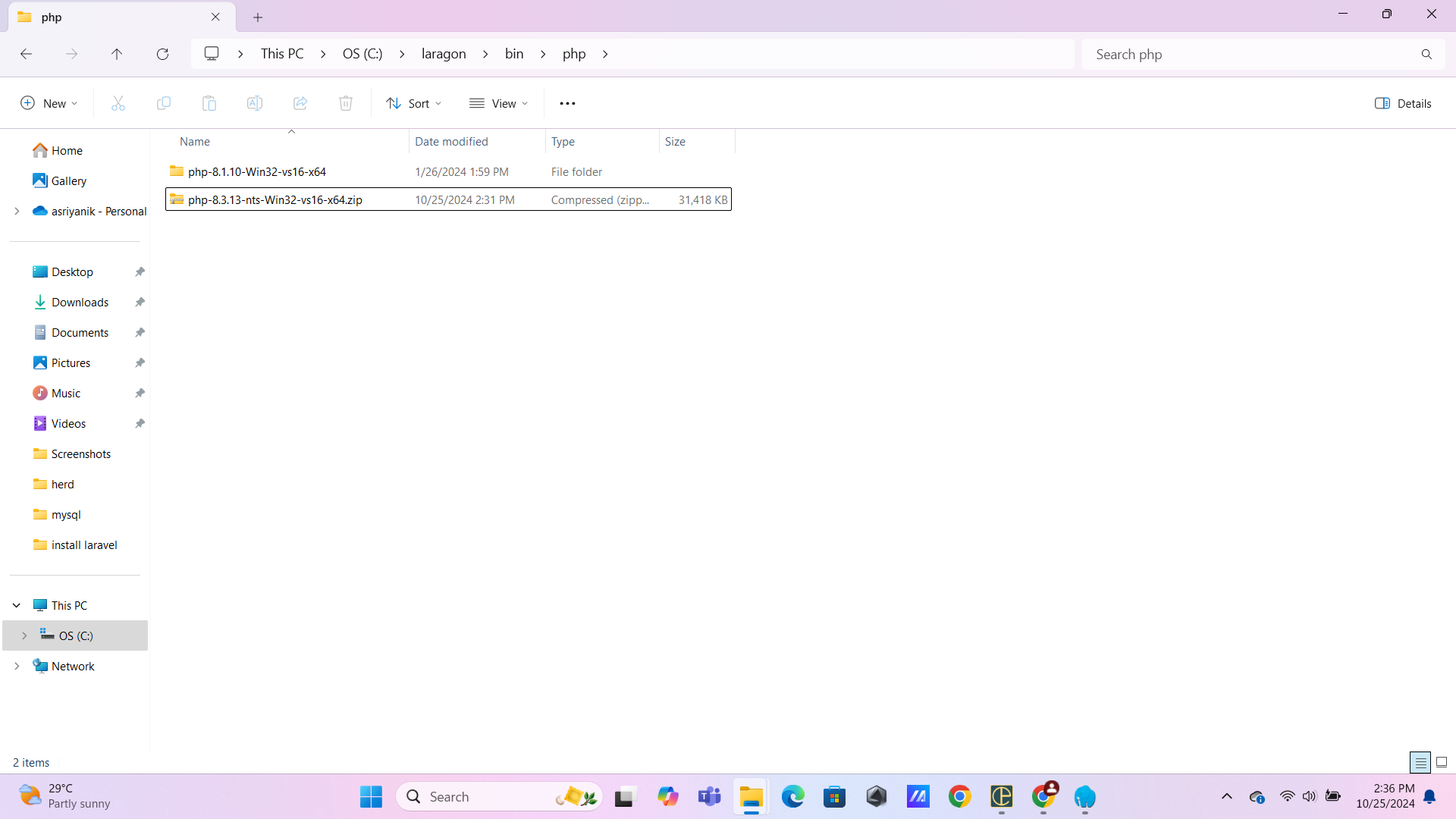
Task: Switch to large thumbnails view in status bar
Action: (x=1442, y=762)
